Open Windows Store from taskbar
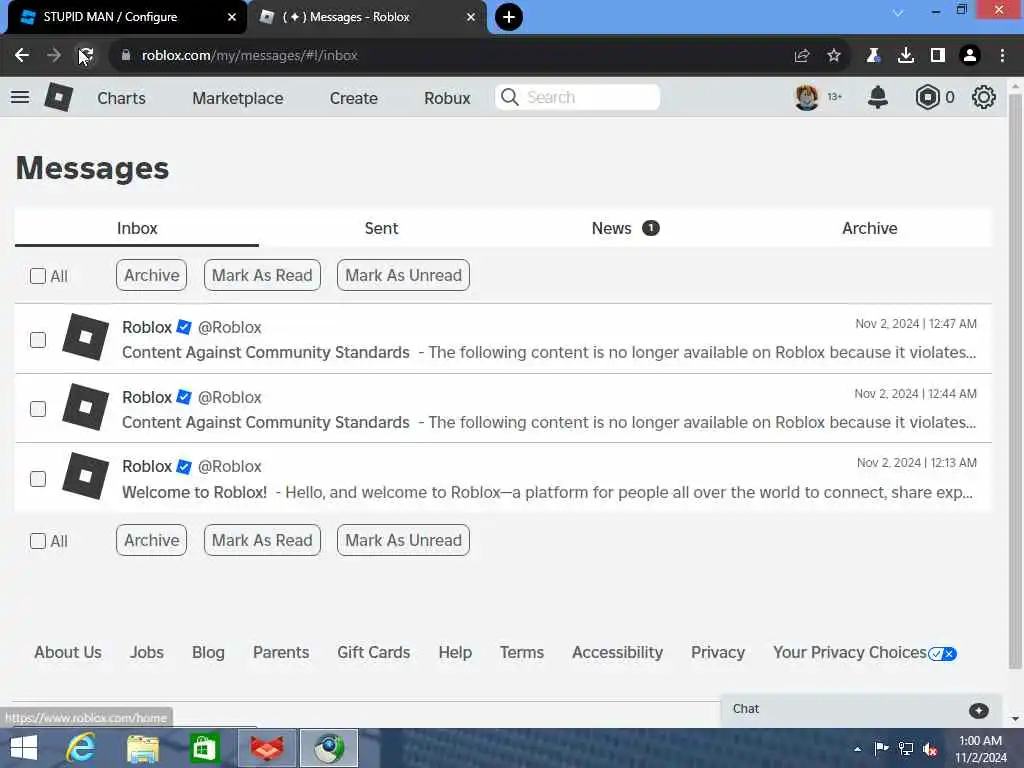 coord(204,748)
